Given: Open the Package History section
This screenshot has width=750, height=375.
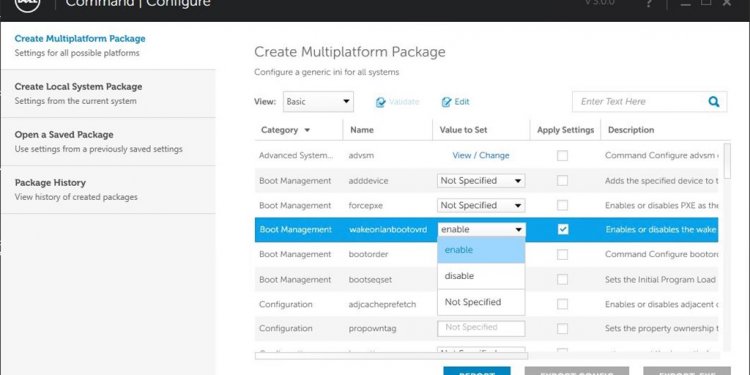Looking at the screenshot, I should click(x=108, y=189).
